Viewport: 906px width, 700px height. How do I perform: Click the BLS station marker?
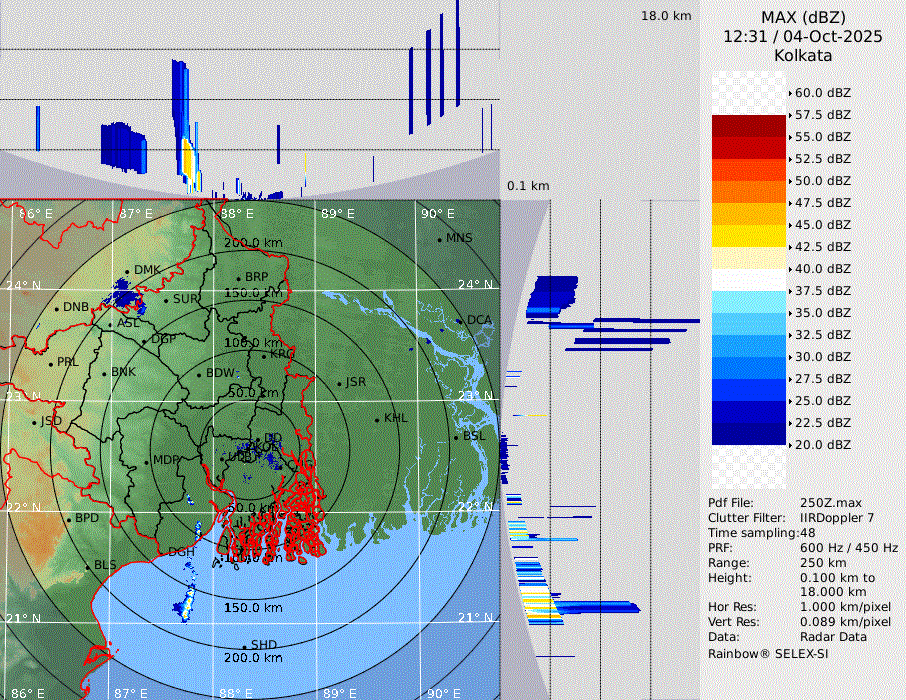87,566
